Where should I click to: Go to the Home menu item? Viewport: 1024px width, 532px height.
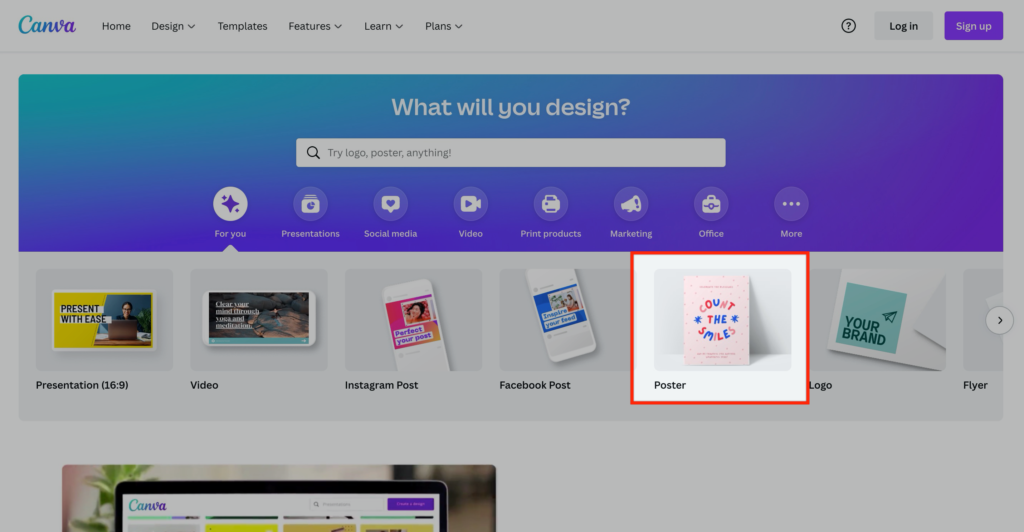(116, 26)
